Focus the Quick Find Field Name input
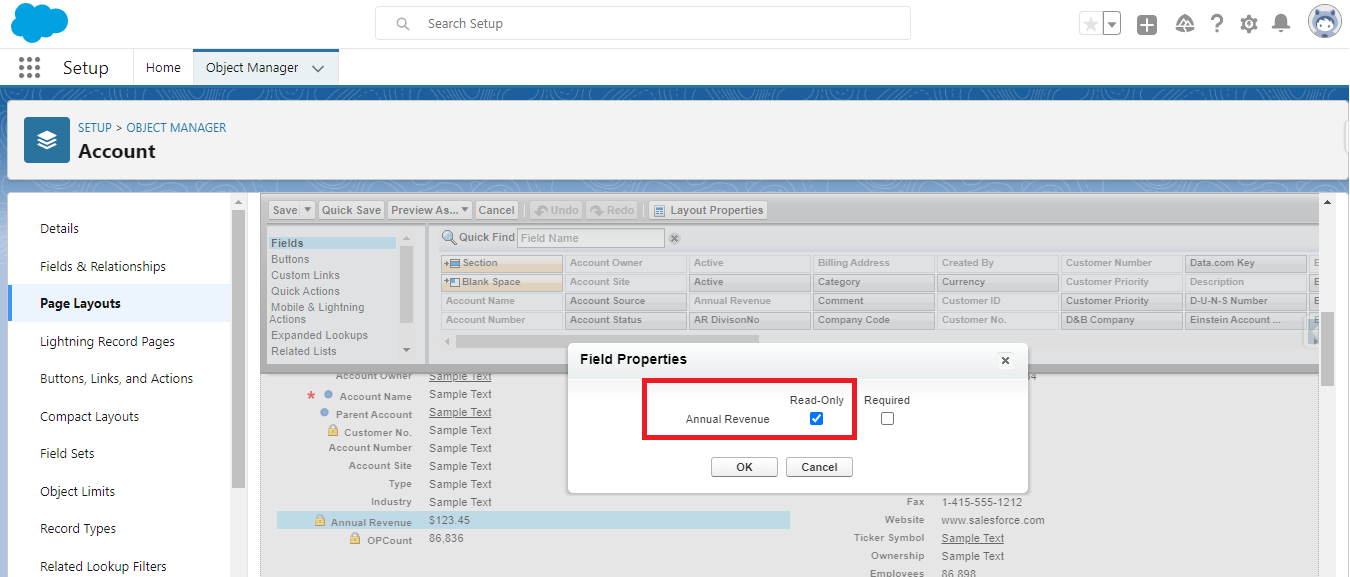This screenshot has height=577, width=1350. click(x=590, y=238)
